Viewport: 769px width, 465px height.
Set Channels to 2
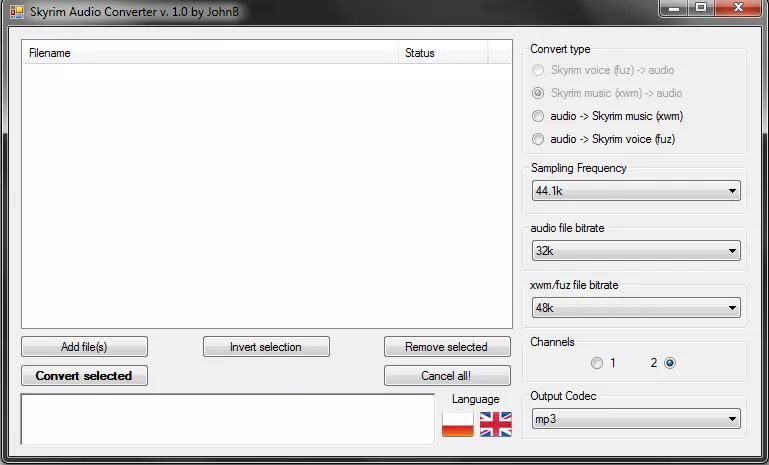(x=669, y=363)
